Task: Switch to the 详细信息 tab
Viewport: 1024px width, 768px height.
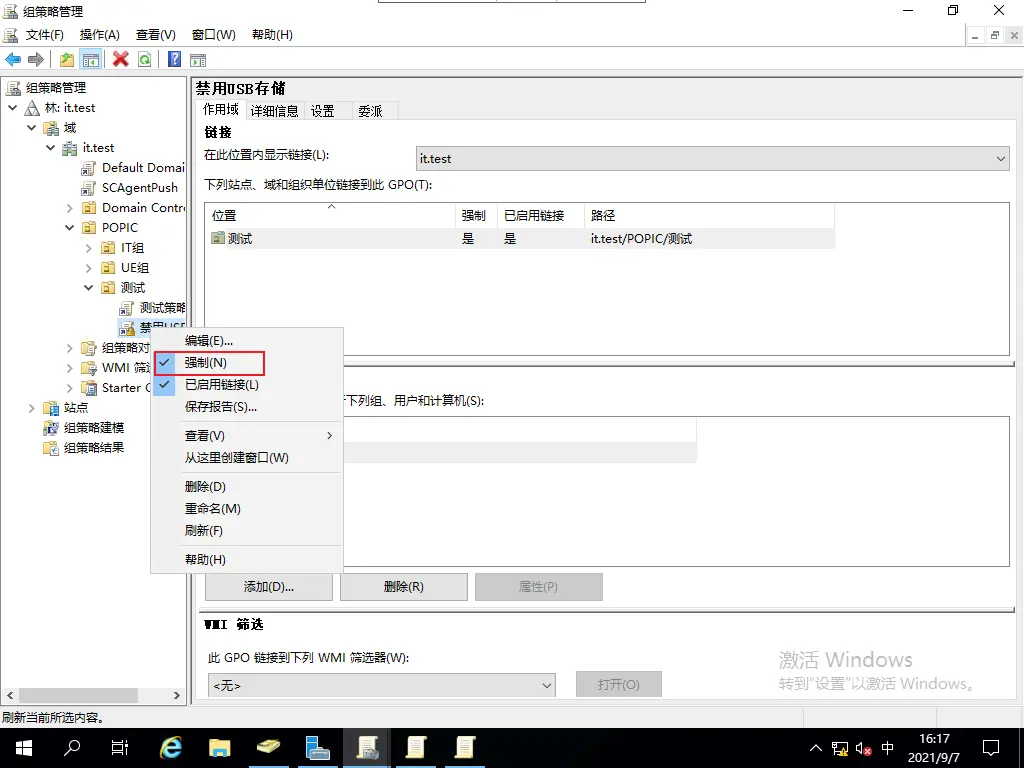Action: pyautogui.click(x=274, y=111)
